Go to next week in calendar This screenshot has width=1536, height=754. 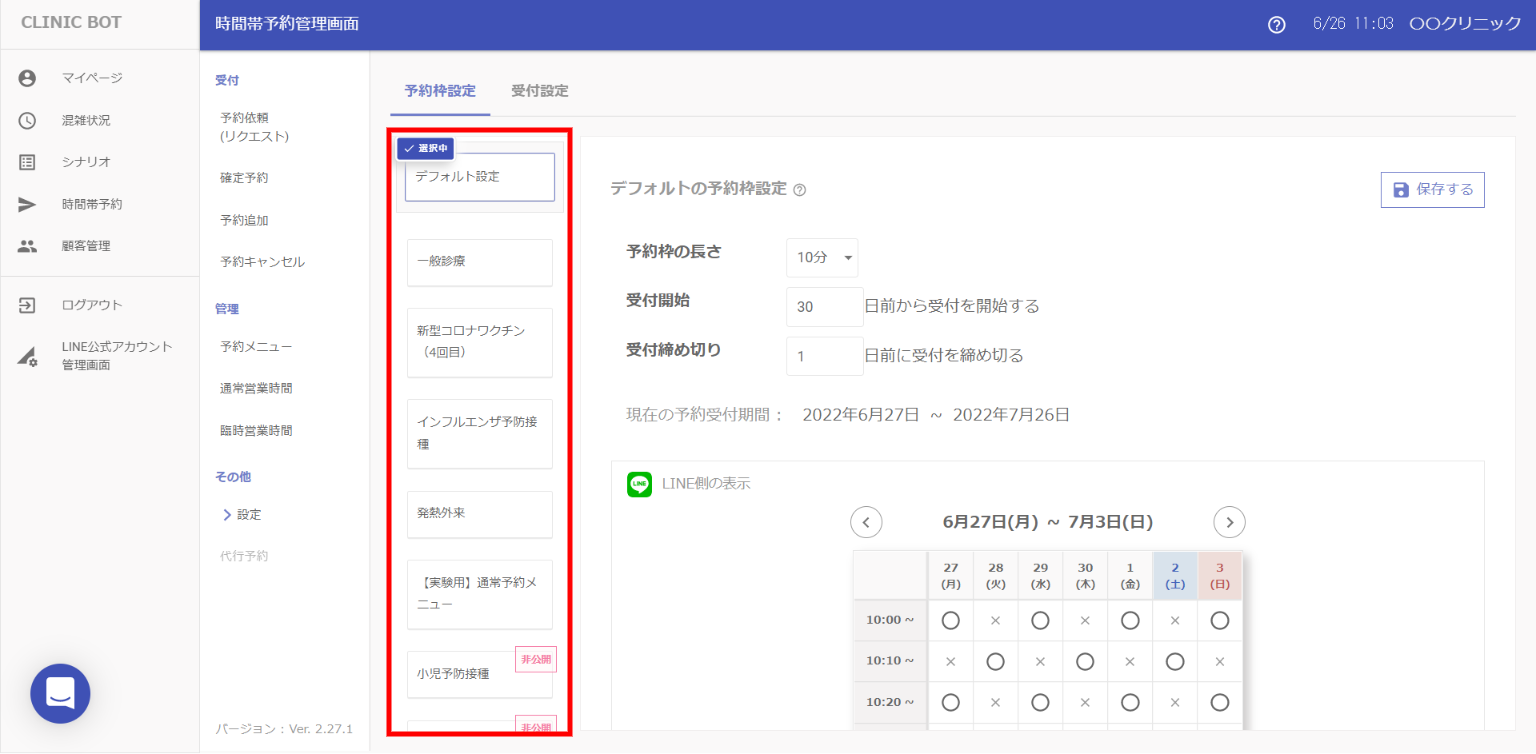[x=1229, y=522]
